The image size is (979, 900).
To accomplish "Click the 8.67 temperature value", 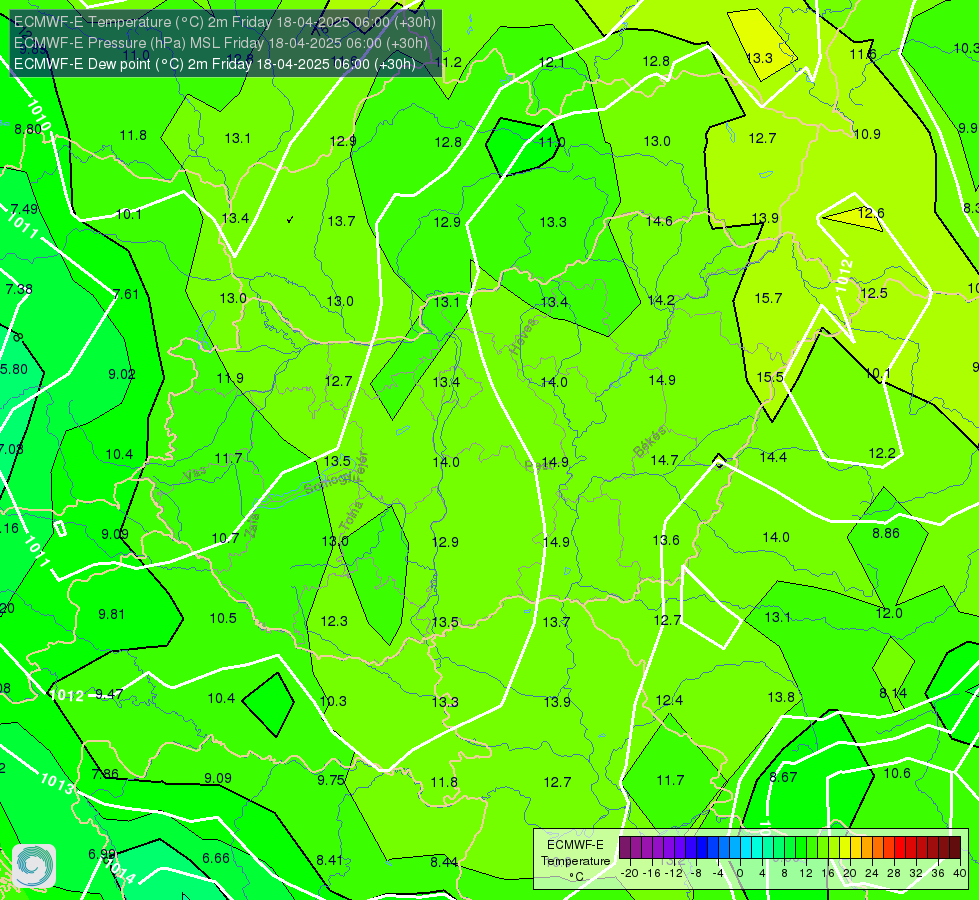I will pos(783,777).
